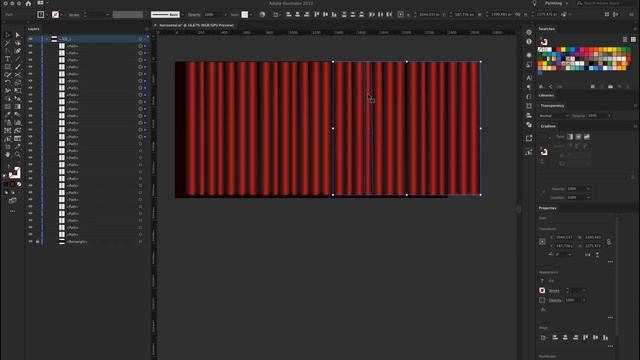This screenshot has width=640, height=360.
Task: Collapse the top layer's contents
Action: click(x=47, y=39)
